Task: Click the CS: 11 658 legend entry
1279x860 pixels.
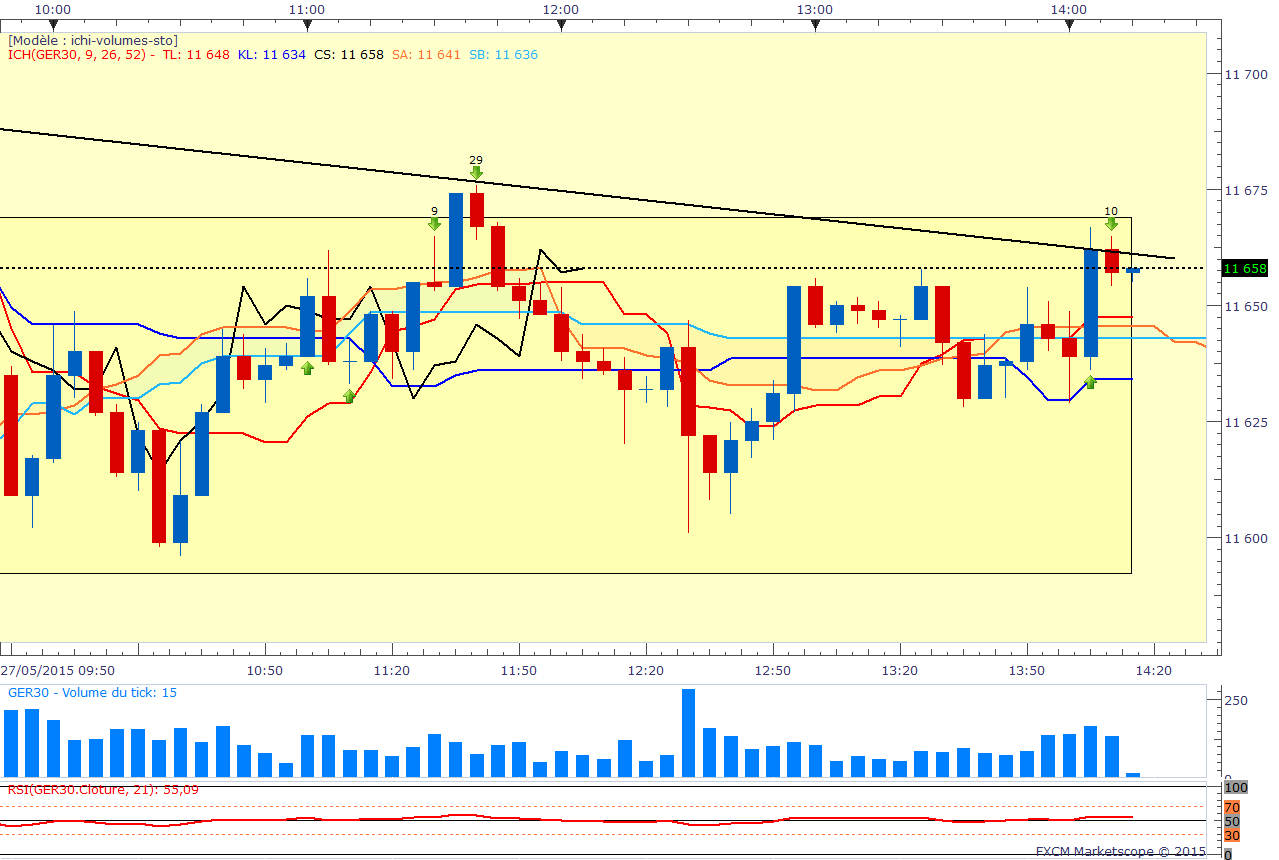Action: pyautogui.click(x=348, y=55)
